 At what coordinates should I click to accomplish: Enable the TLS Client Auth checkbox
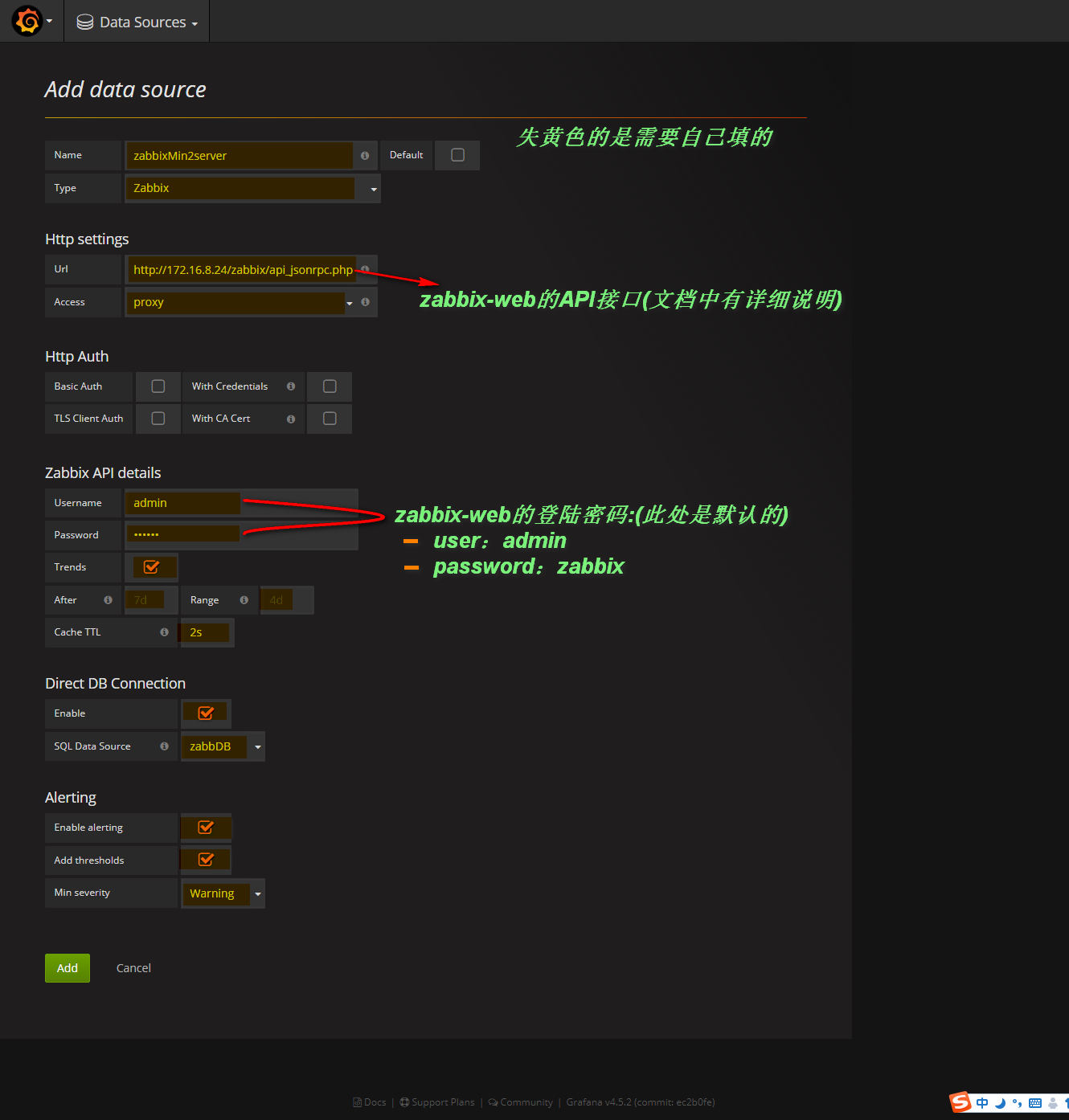coord(158,419)
